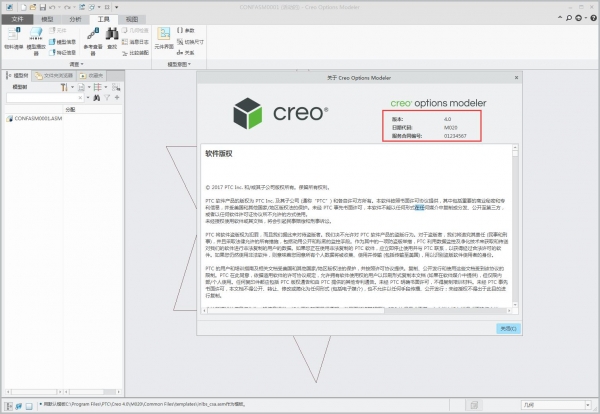The image size is (600, 414).
Task: Open the dropdown arrow beside the Undo icon
Action: tap(59, 7)
